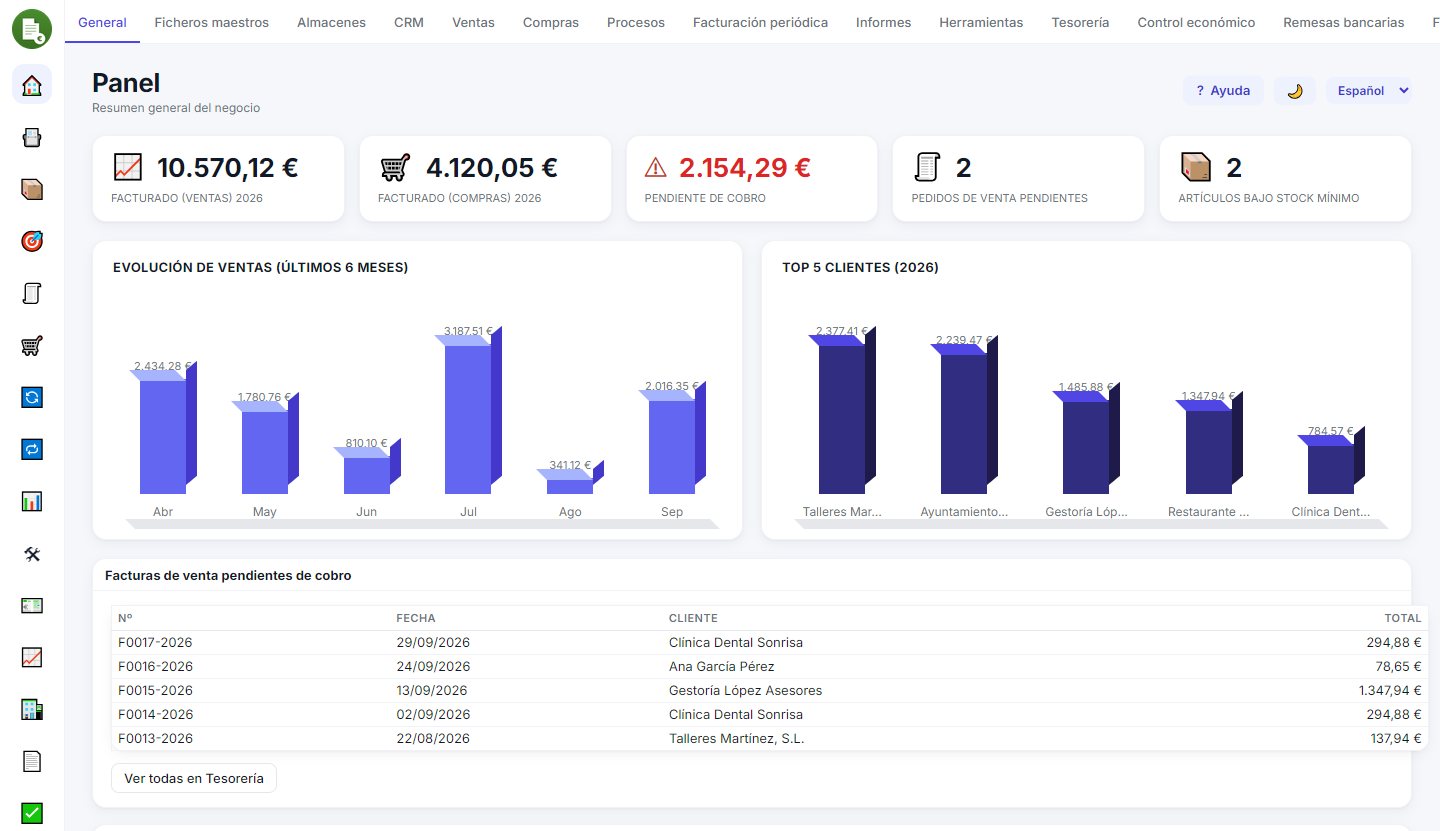Viewport: 1440px width, 831px height.
Task: Open the Pendiente de cobro card
Action: (x=752, y=179)
